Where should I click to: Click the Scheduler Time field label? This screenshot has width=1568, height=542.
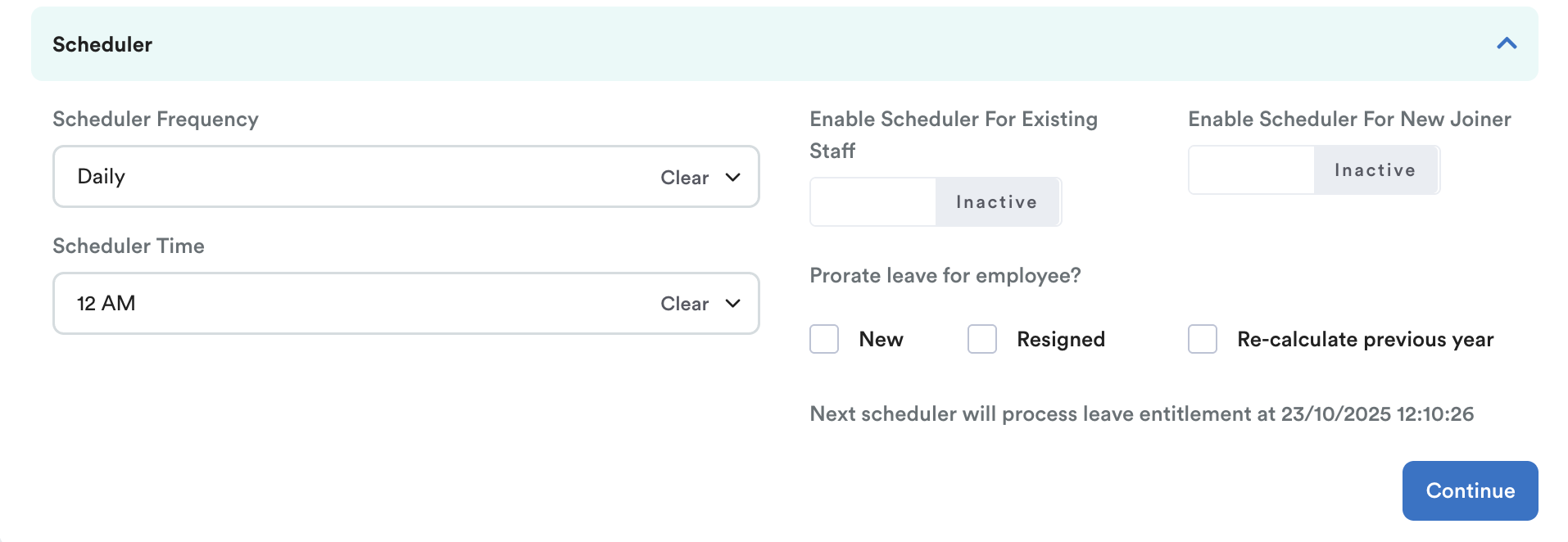tap(129, 246)
